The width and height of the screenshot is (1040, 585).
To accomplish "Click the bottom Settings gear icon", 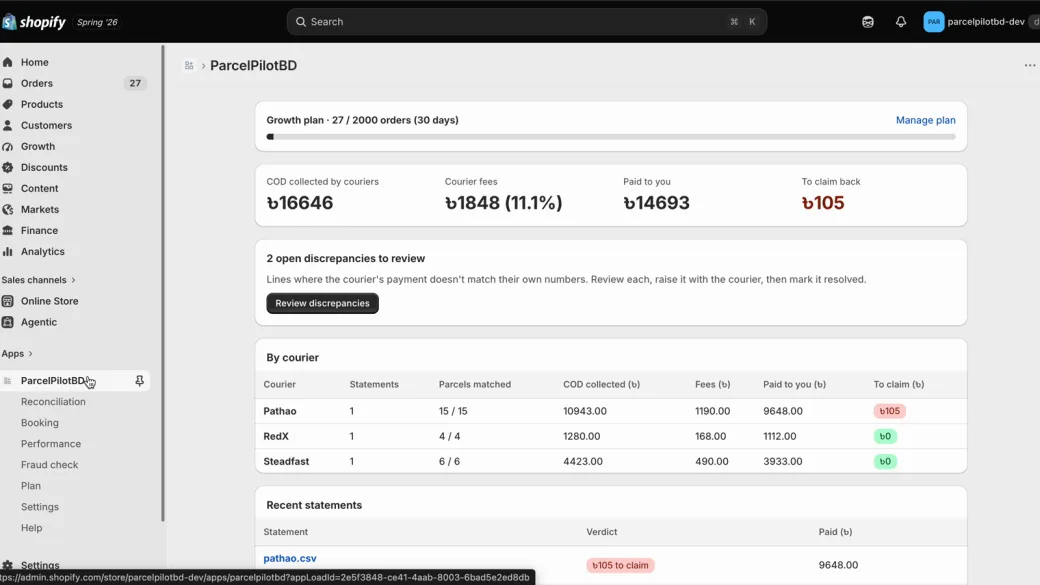I will (x=8, y=565).
